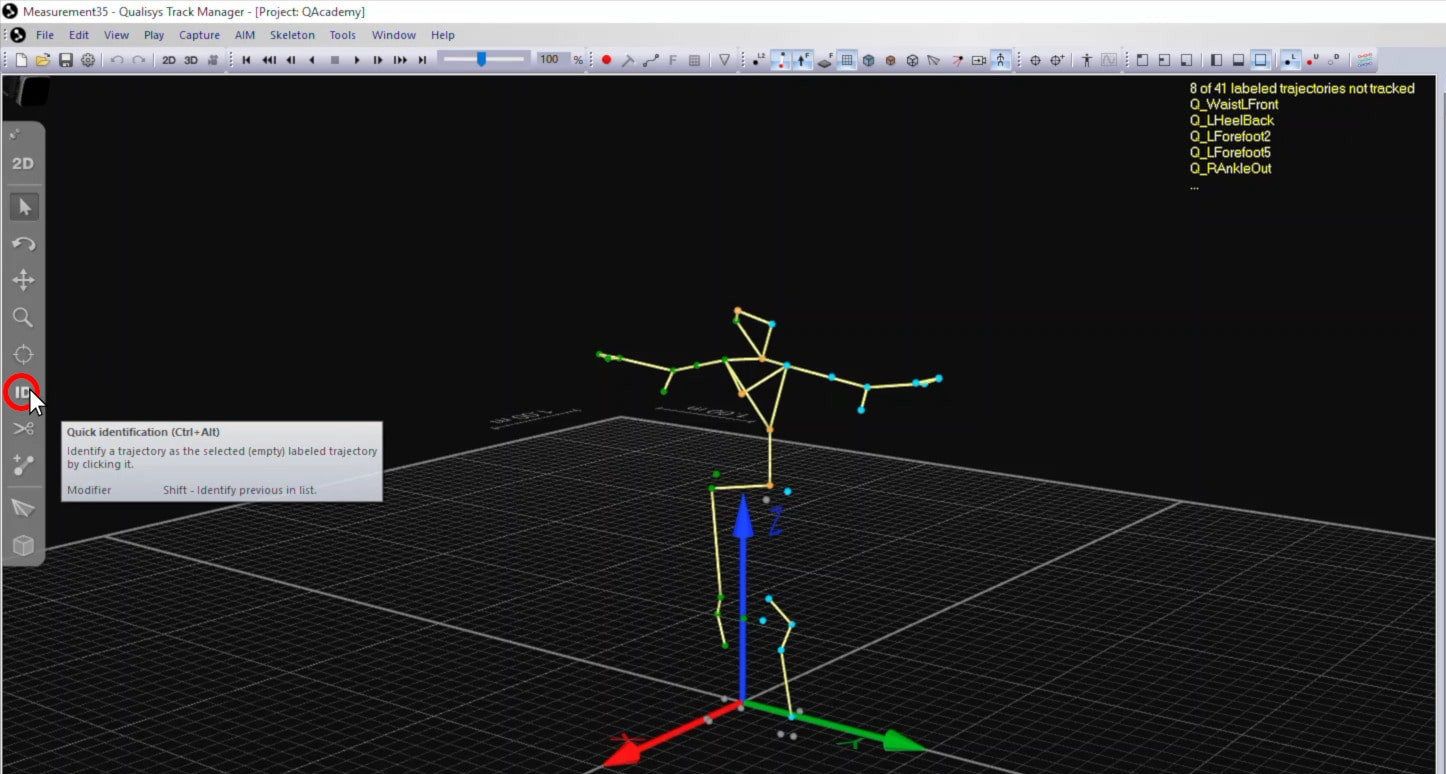Switch to 2D view in top toolbar
1446x774 pixels.
tap(169, 60)
